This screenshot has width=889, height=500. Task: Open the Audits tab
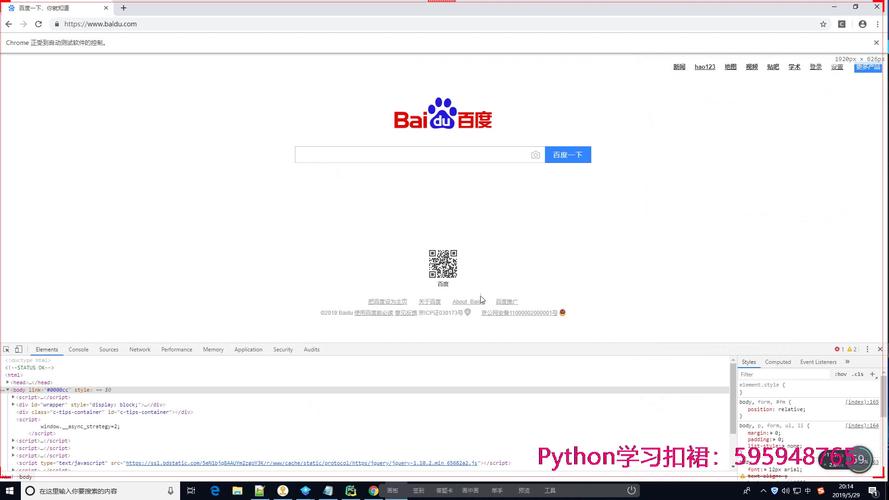pos(311,350)
